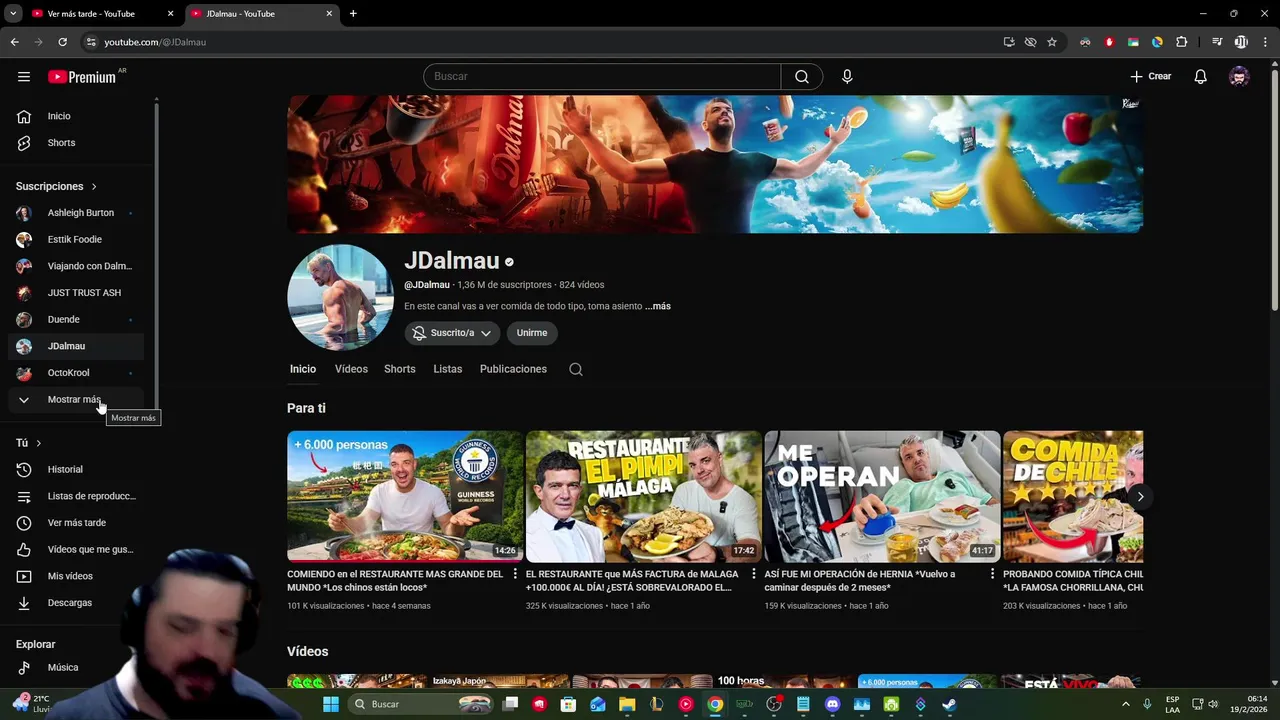
Task: Open Esttik Foodie subscription
Action: tap(76, 240)
